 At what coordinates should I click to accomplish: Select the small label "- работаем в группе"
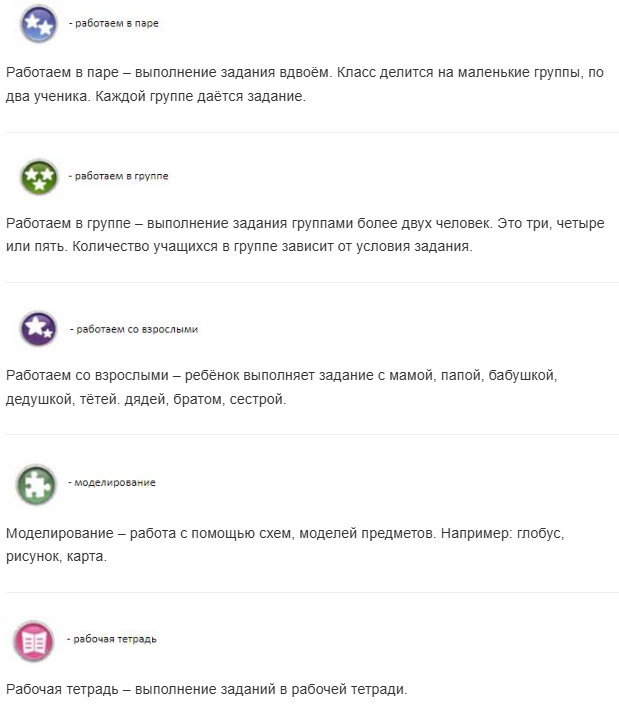click(x=118, y=176)
